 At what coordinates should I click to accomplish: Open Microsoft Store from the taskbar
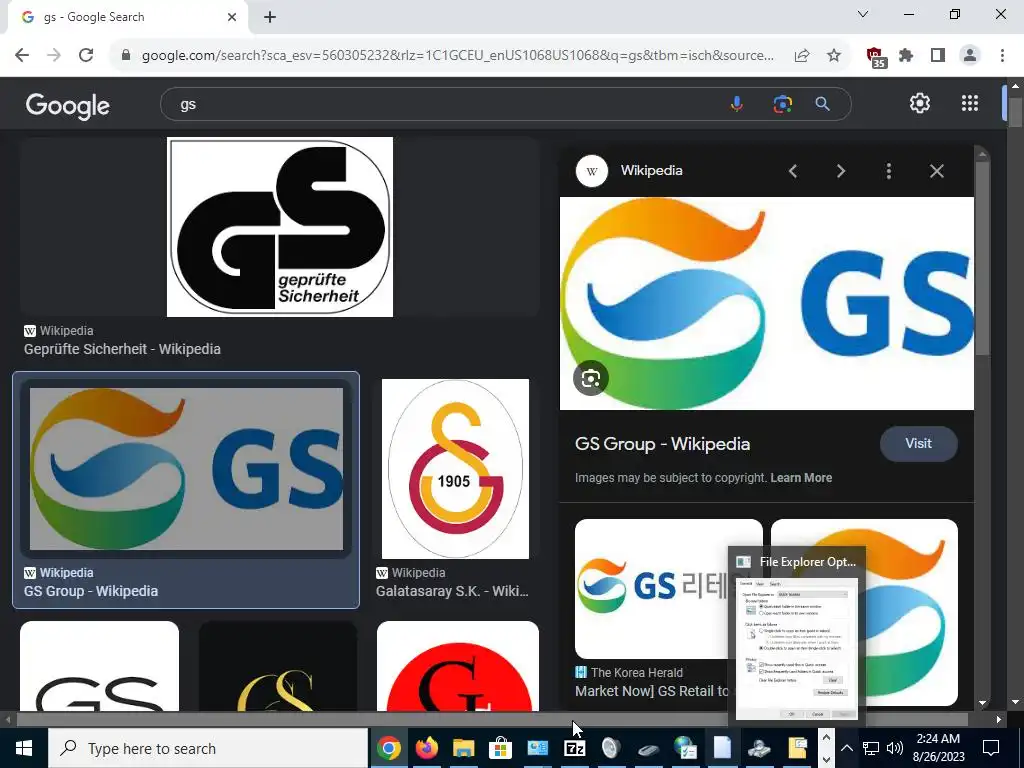tap(500, 748)
